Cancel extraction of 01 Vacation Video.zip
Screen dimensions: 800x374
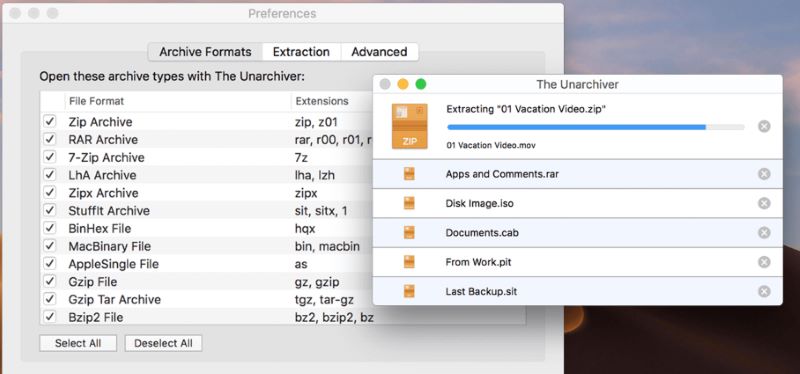pyautogui.click(x=764, y=126)
